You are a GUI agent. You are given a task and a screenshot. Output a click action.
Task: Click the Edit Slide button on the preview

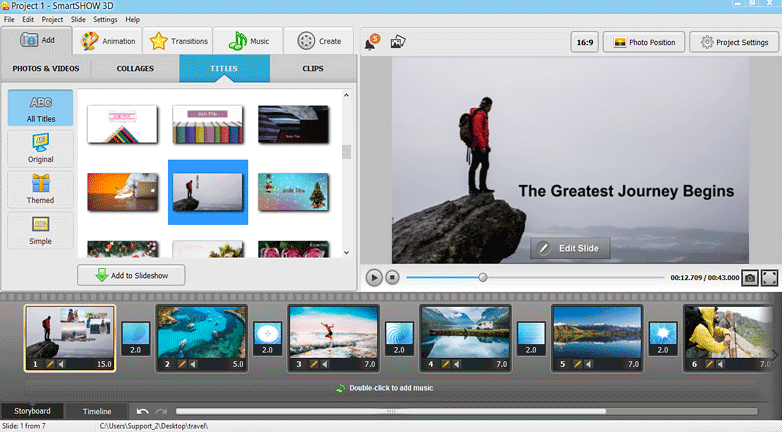pyautogui.click(x=569, y=248)
